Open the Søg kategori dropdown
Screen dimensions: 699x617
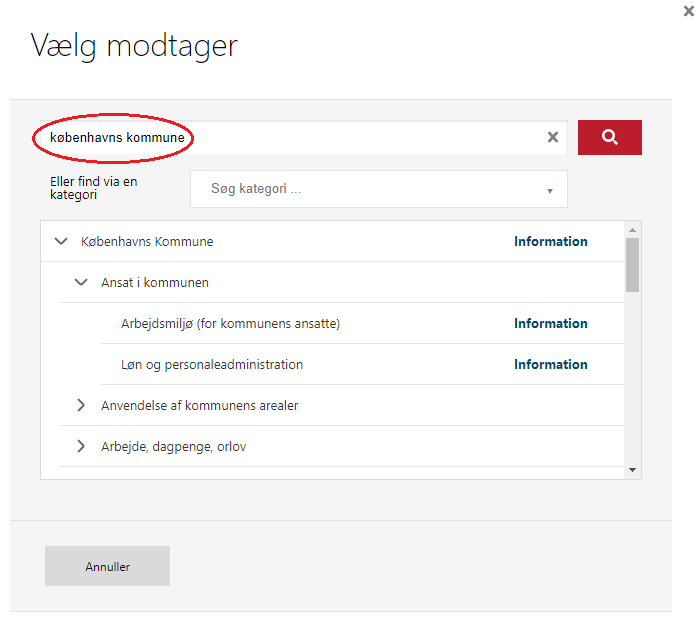[x=378, y=189]
